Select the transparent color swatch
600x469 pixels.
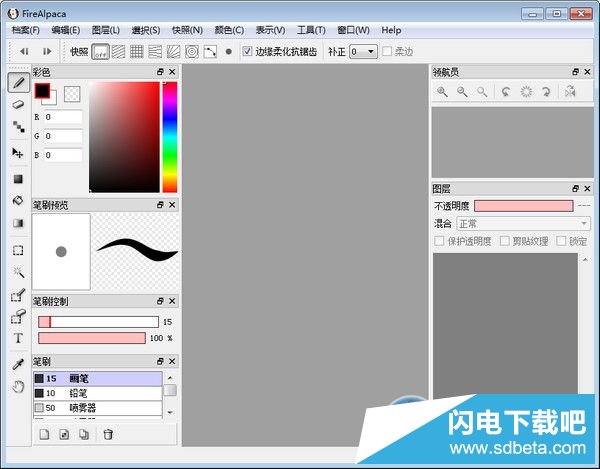[x=72, y=94]
